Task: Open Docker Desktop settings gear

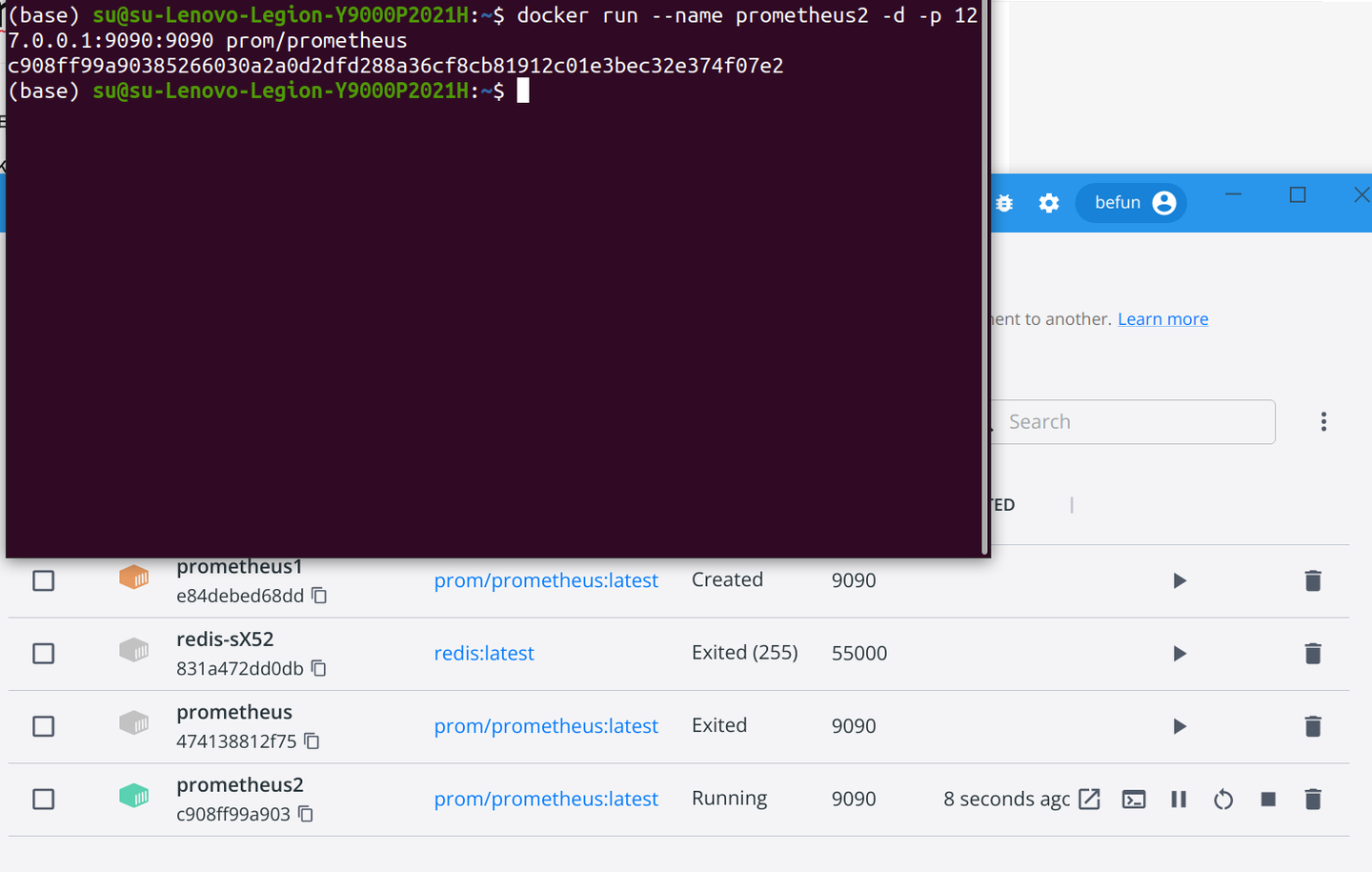Action: 1049,203
